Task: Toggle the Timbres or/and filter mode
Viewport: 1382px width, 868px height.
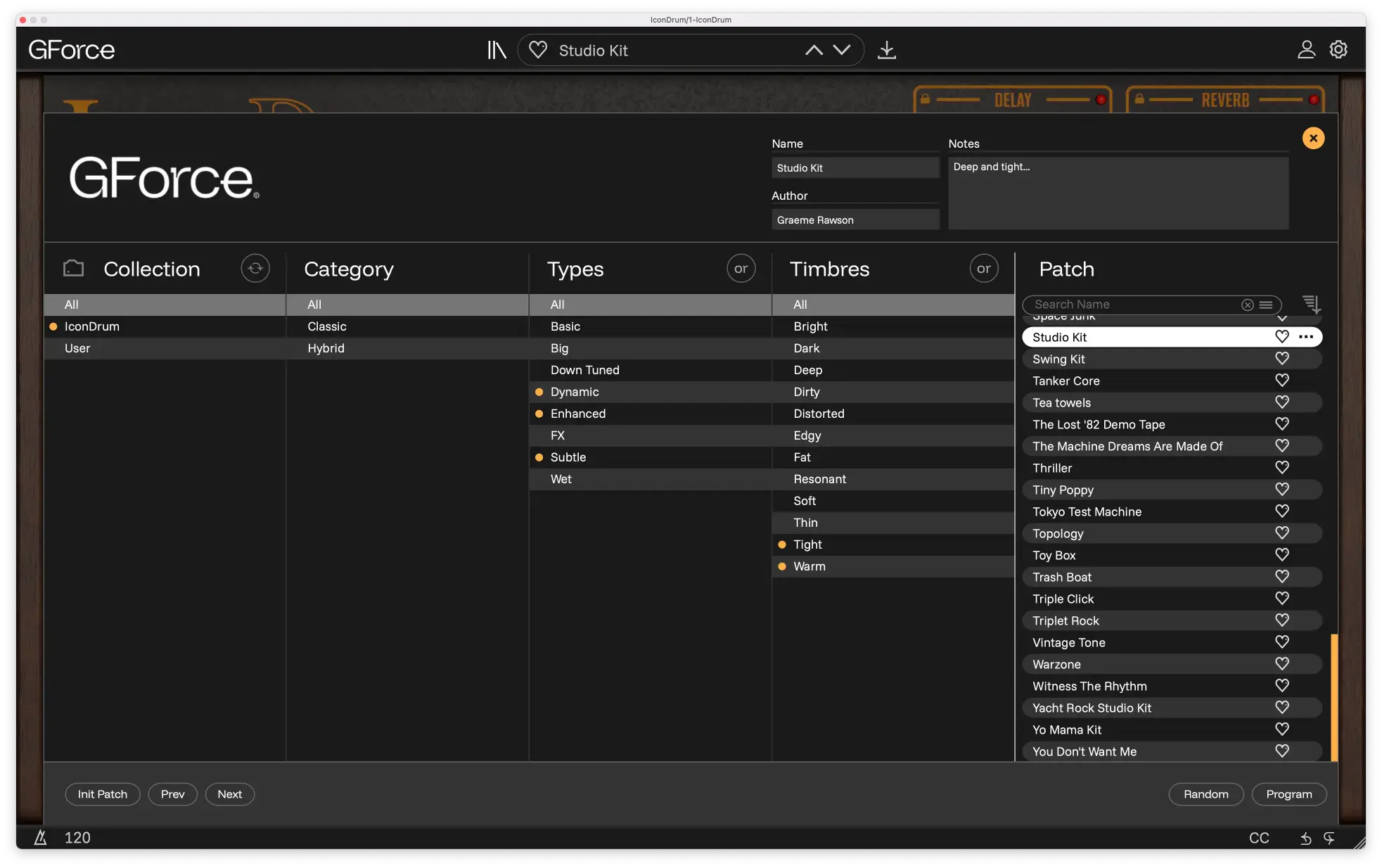Action: click(984, 269)
